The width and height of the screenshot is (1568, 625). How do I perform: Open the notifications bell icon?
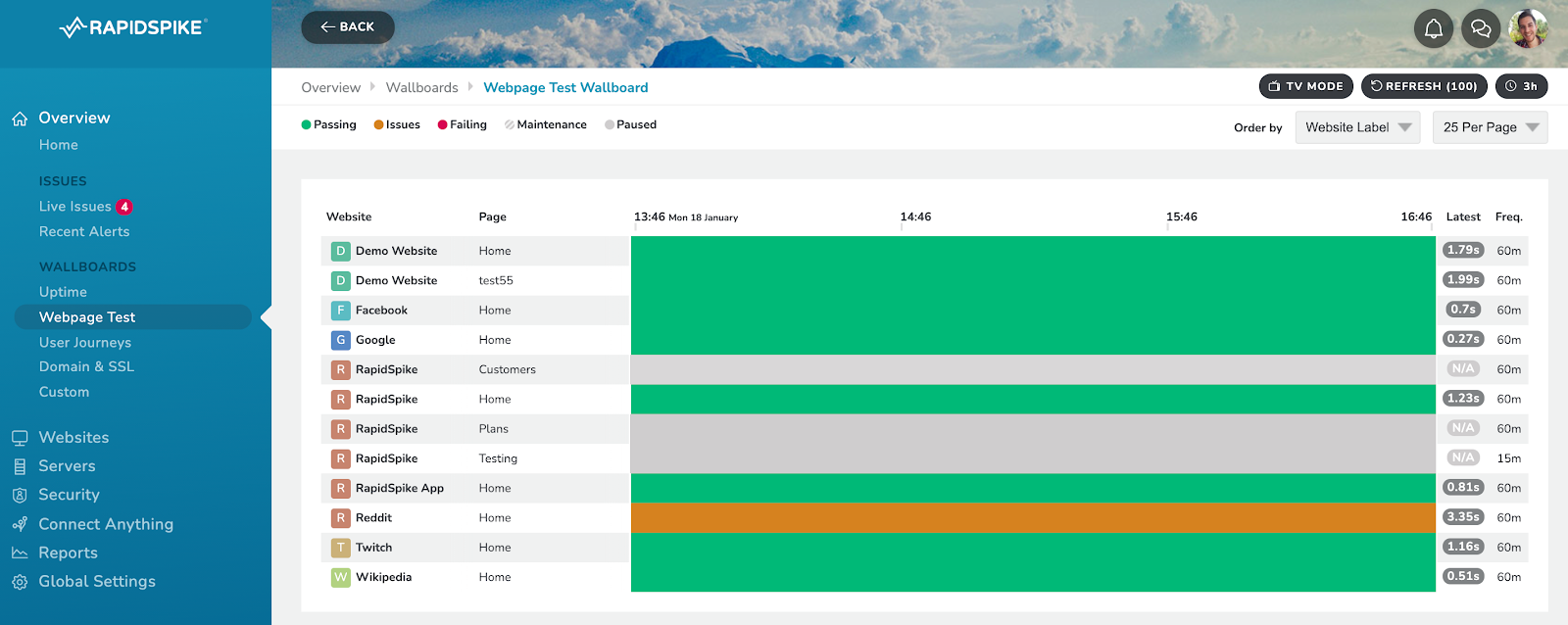[x=1433, y=28]
